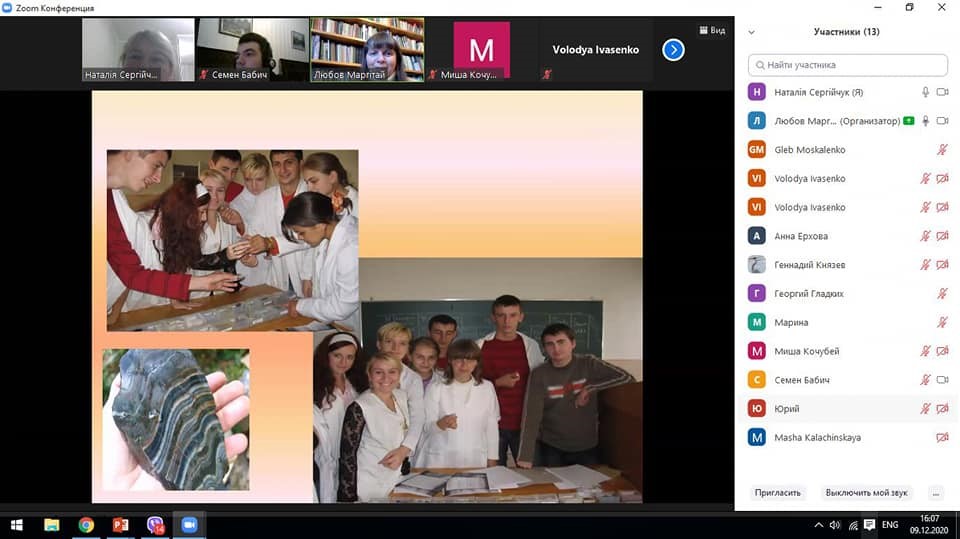Toggle muted mic for Миша Кочубей

point(926,351)
